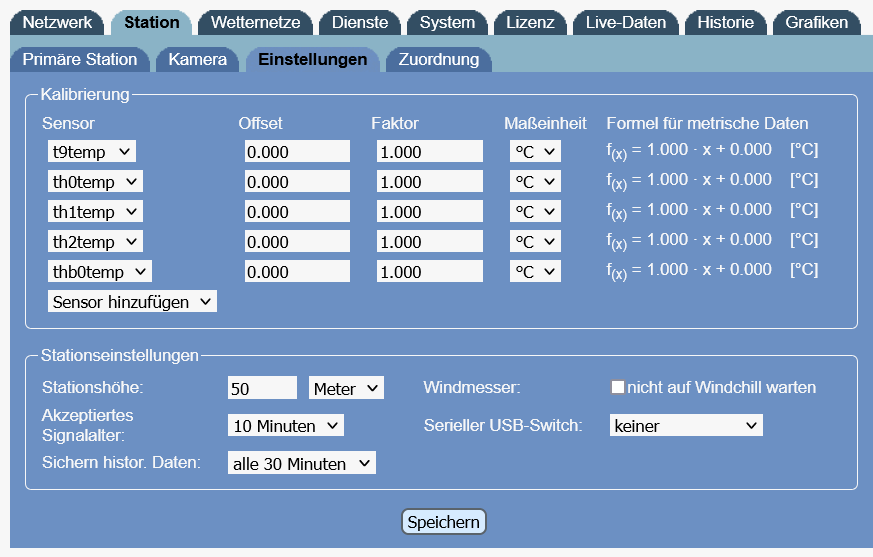The image size is (873, 557).
Task: Open the Primäre Station sub-tab
Action: (x=80, y=59)
